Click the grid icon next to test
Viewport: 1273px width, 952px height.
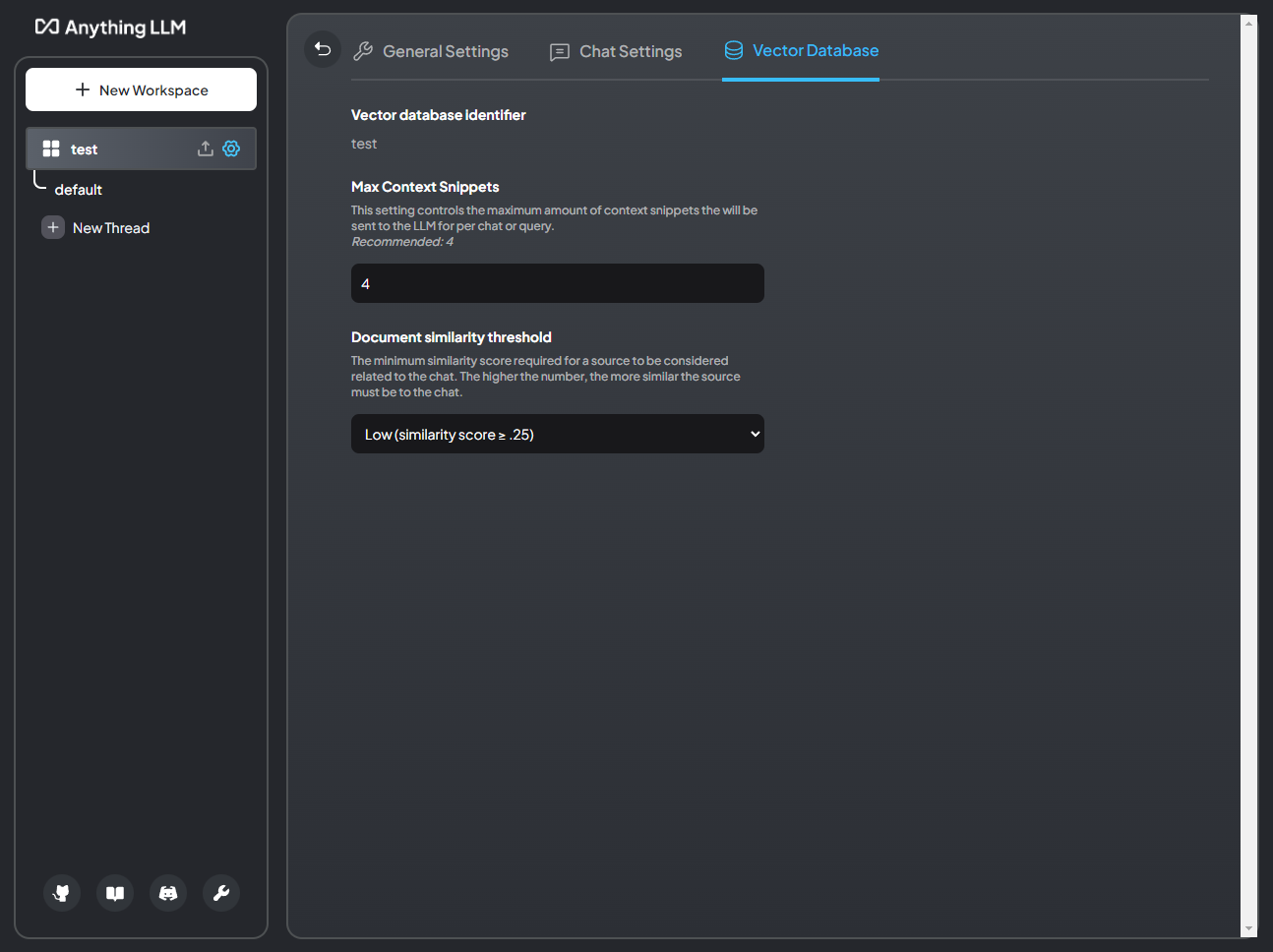click(51, 149)
